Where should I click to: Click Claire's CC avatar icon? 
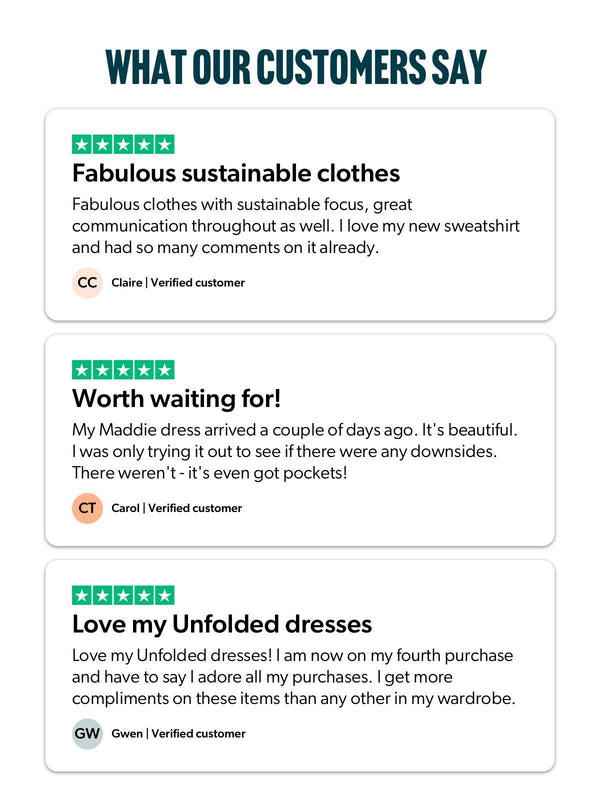[88, 283]
